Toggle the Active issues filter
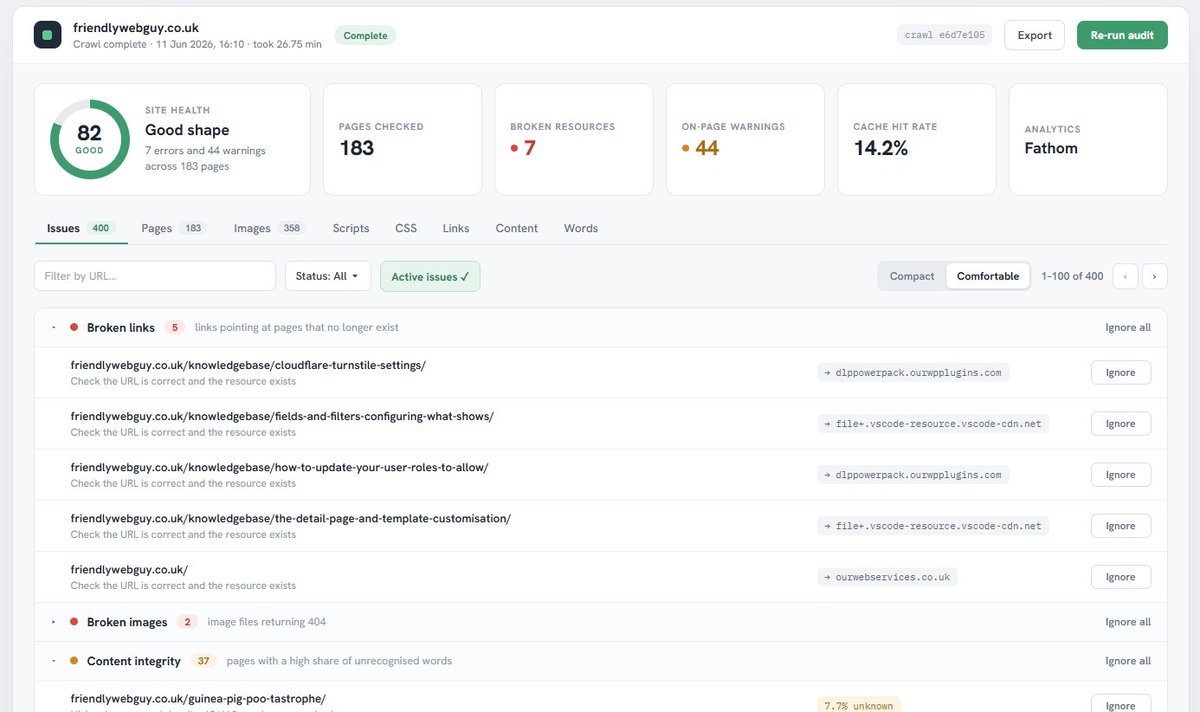 click(430, 276)
